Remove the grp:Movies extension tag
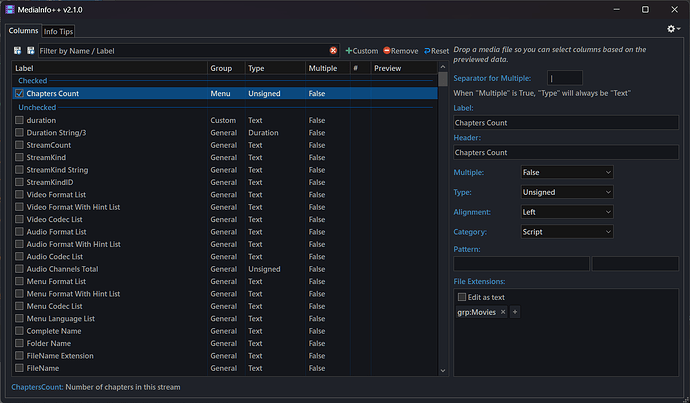This screenshot has width=690, height=403. [x=503, y=312]
